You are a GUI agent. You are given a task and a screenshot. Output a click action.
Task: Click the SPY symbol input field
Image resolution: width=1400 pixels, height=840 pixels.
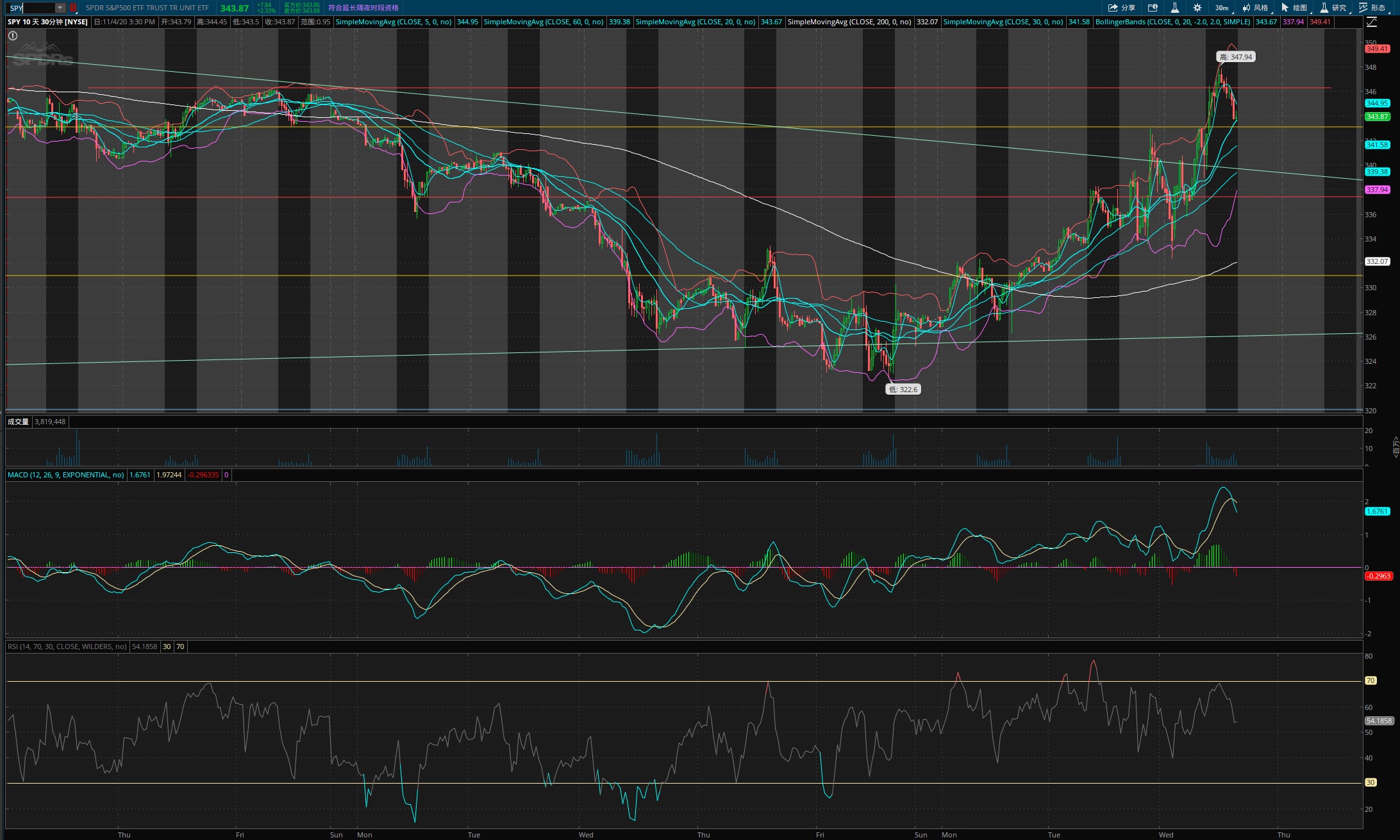click(31, 8)
